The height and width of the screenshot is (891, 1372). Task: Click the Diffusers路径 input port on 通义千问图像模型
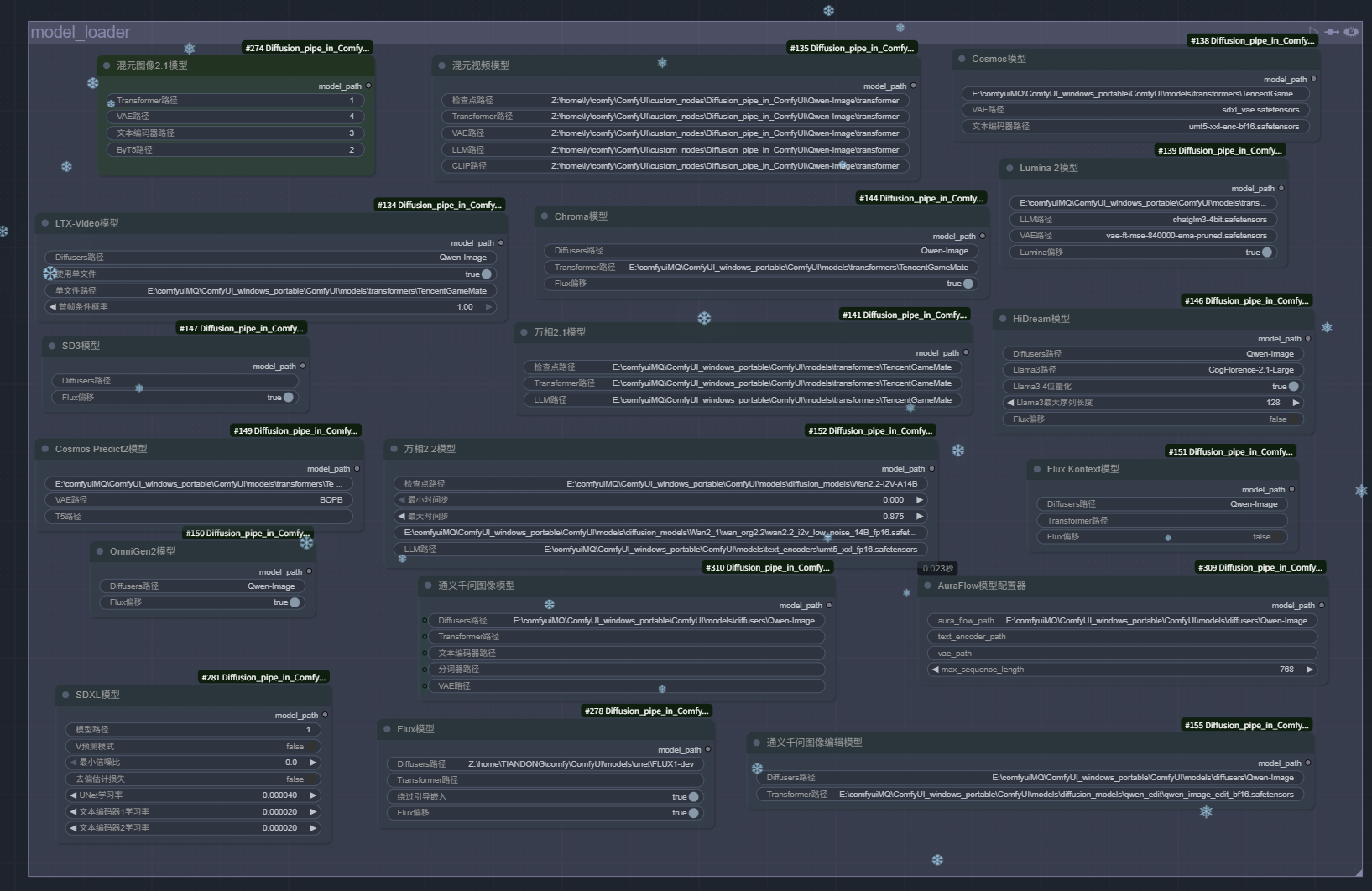[425, 621]
